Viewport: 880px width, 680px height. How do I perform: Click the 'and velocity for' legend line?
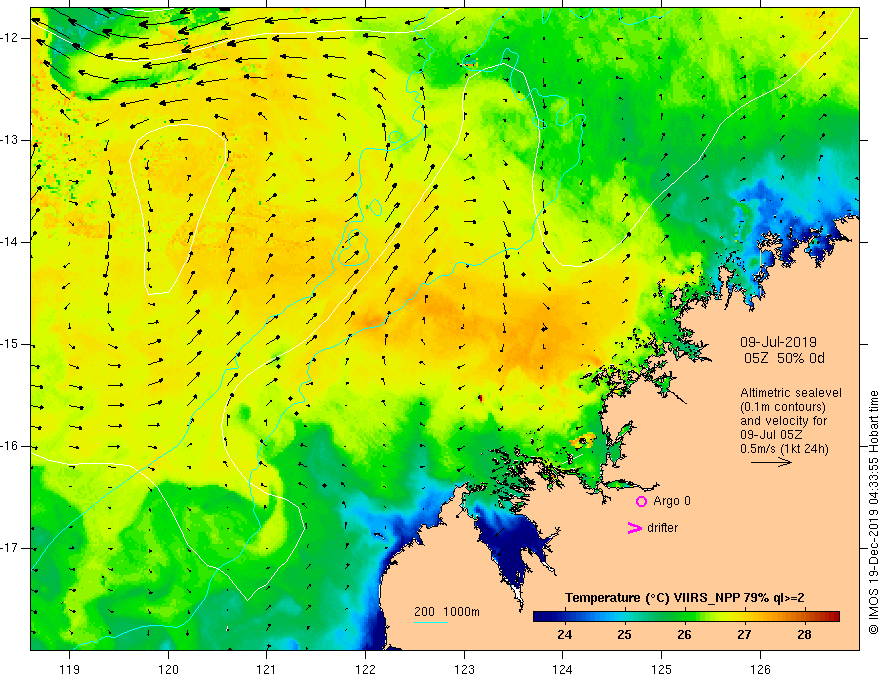[x=783, y=421]
